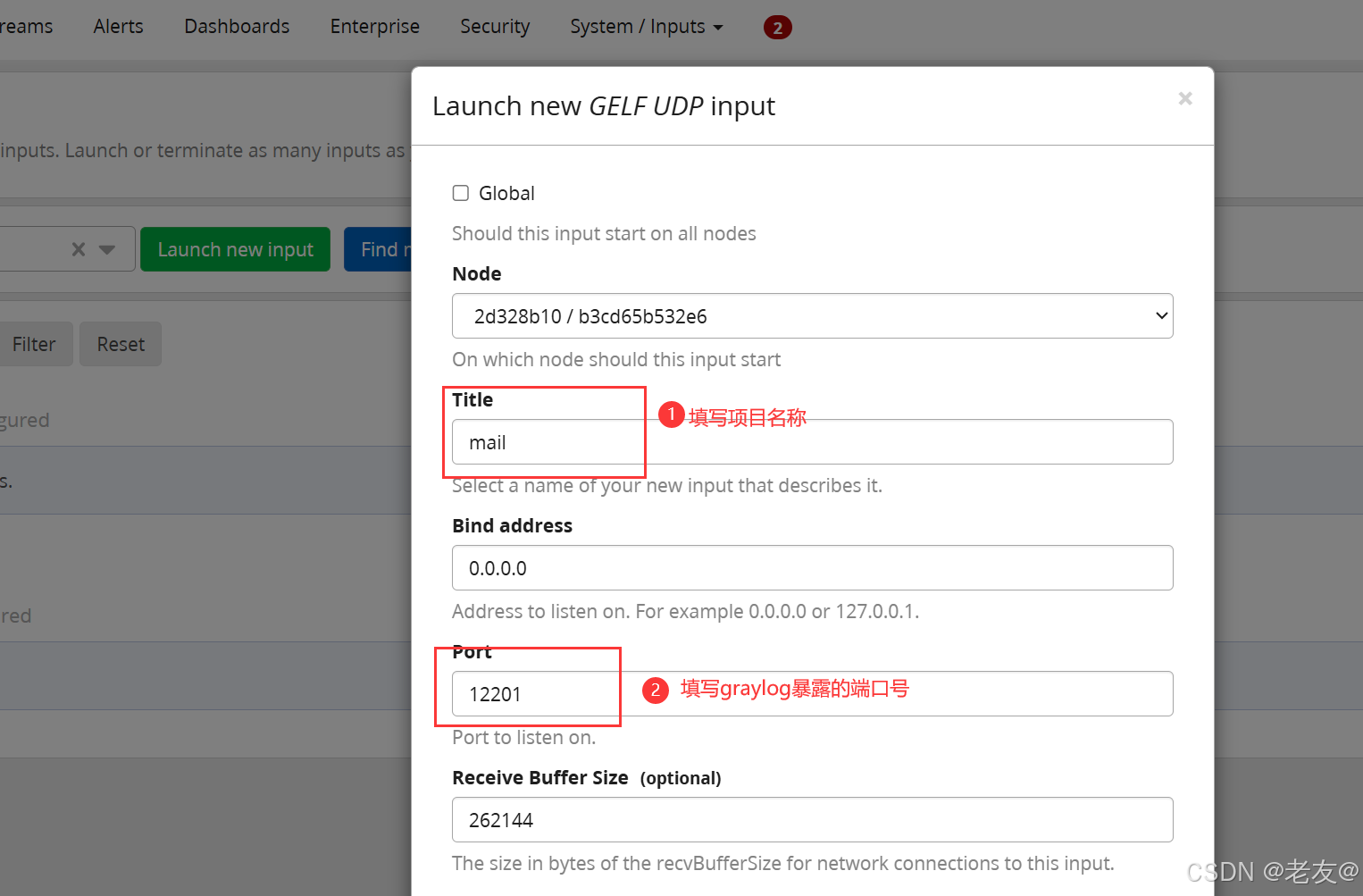Click the blue Find button behind the dialog

(x=379, y=249)
